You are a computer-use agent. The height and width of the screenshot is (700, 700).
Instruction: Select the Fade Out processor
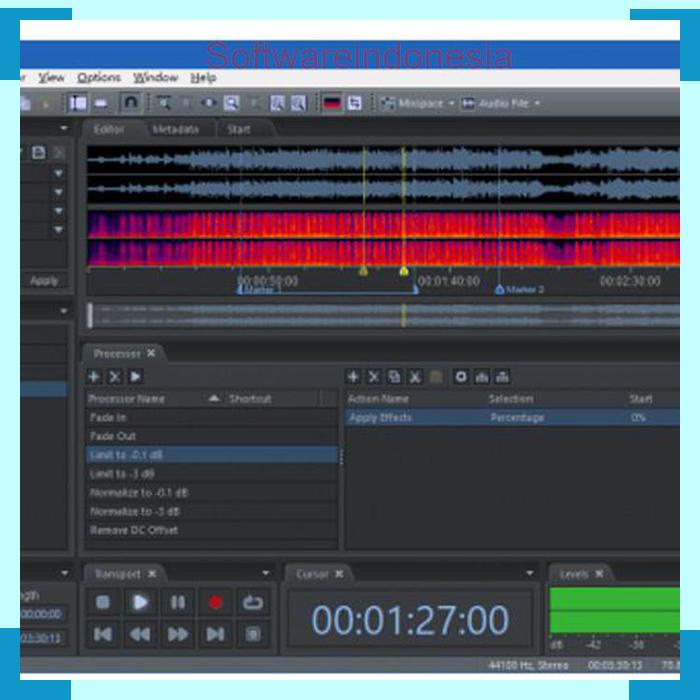[x=211, y=436]
